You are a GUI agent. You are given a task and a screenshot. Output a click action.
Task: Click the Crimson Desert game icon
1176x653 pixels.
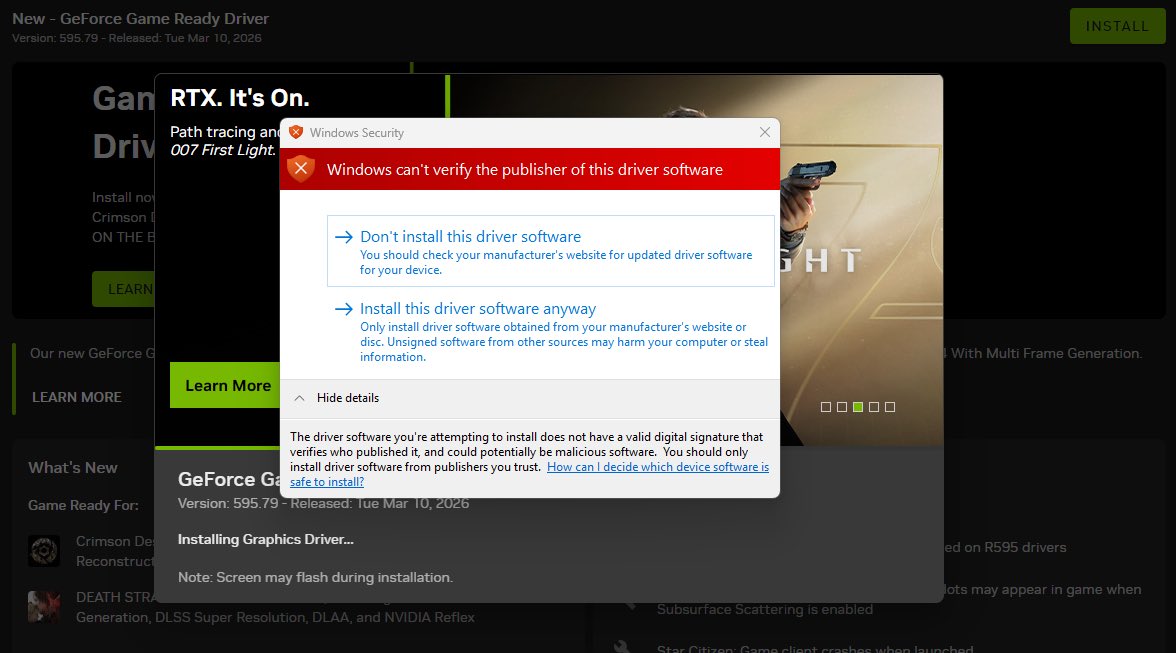coord(44,551)
